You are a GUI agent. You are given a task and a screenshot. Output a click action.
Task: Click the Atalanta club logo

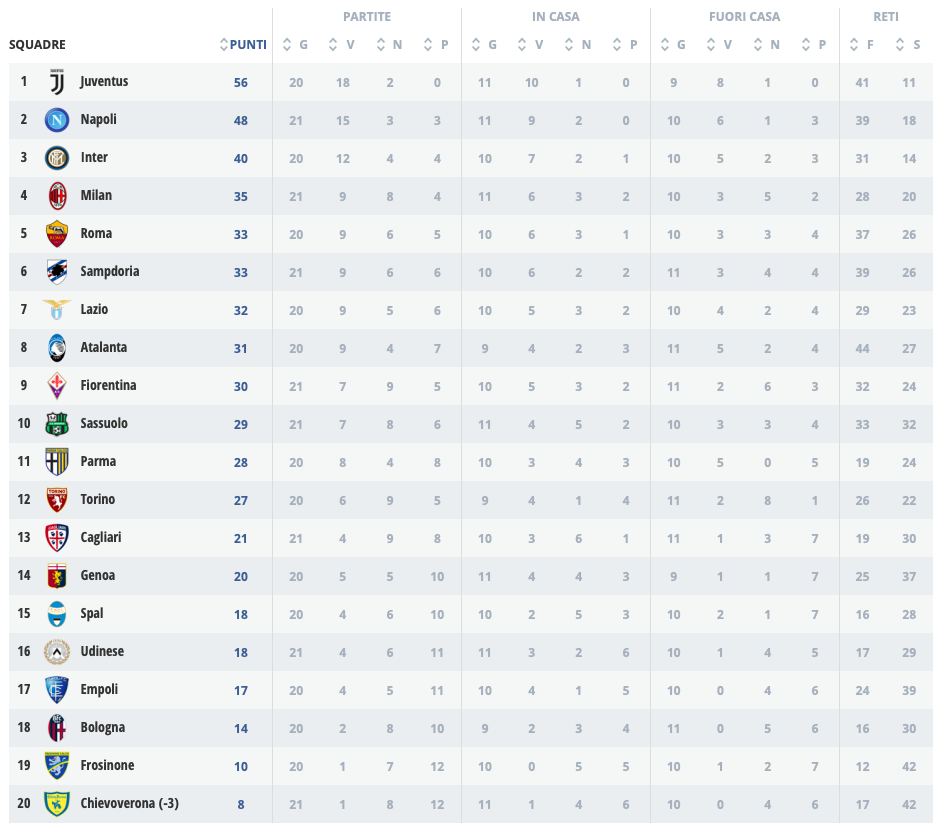pos(56,348)
